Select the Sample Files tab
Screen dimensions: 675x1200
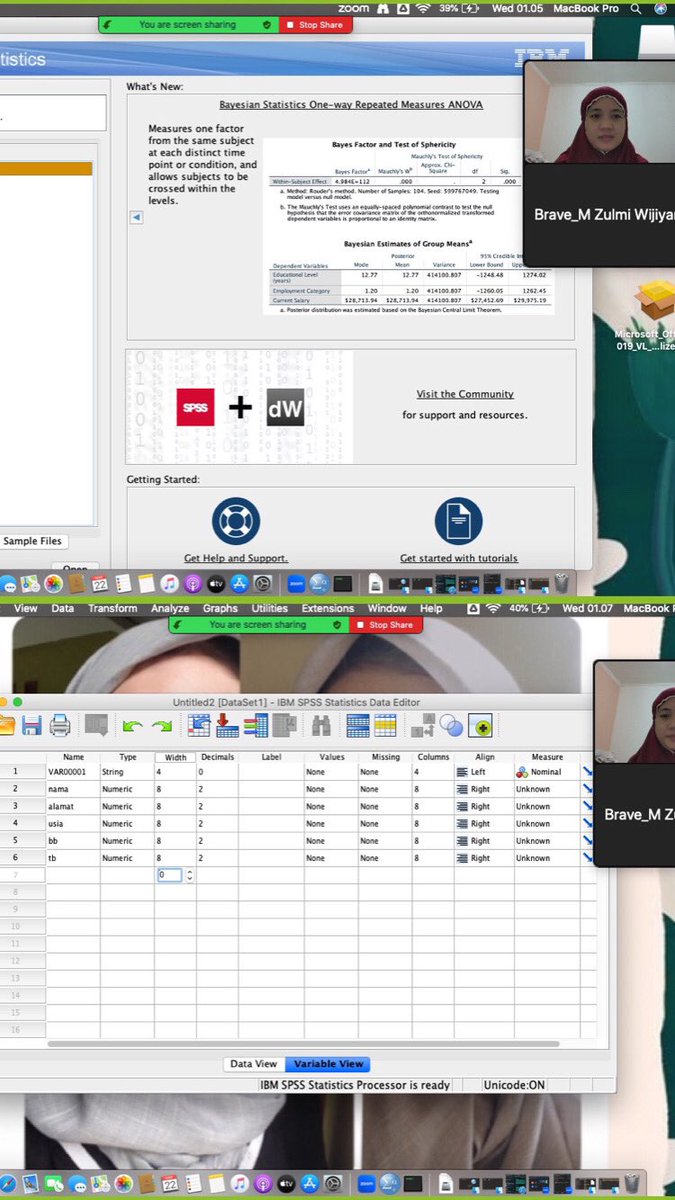coord(32,541)
